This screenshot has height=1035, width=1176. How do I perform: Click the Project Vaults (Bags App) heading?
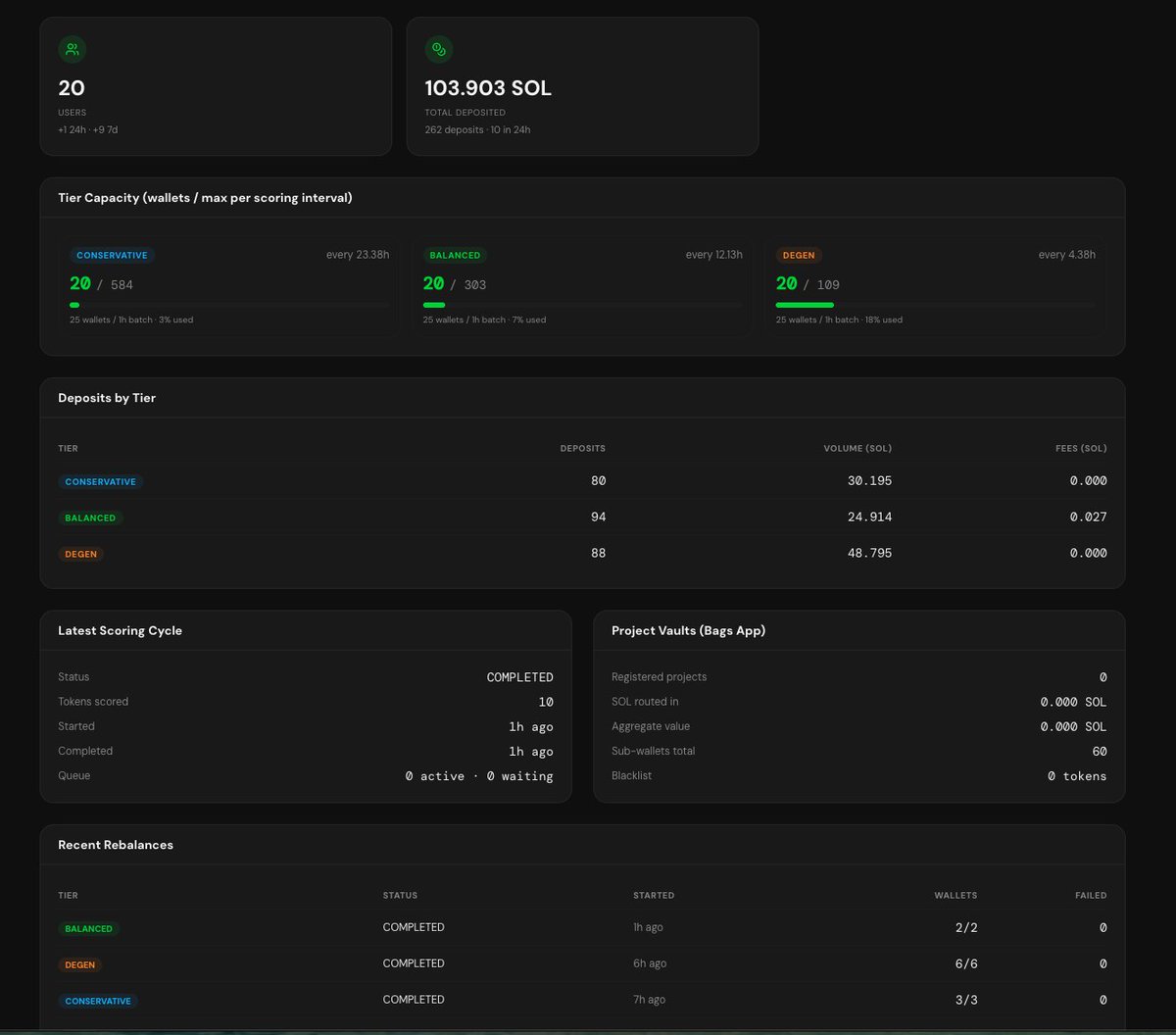pos(689,631)
